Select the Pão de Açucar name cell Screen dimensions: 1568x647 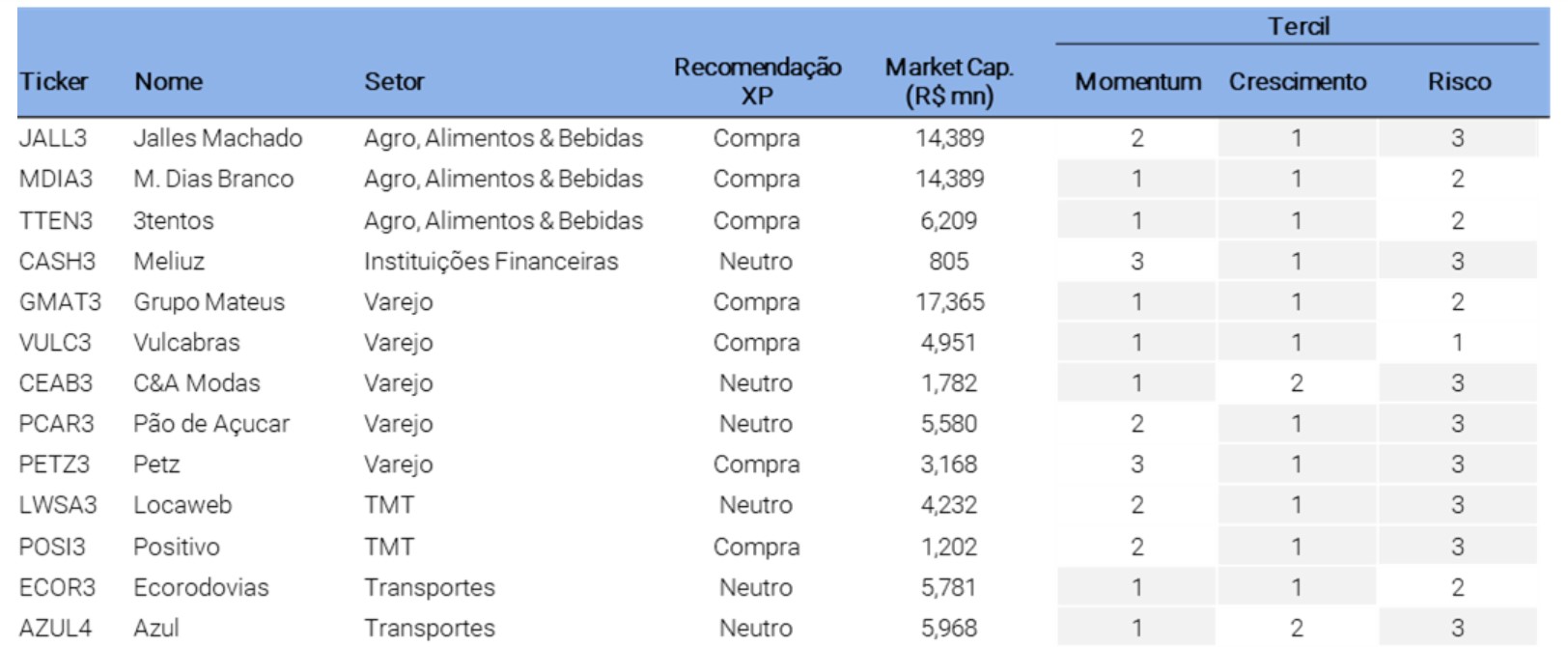[x=211, y=424]
